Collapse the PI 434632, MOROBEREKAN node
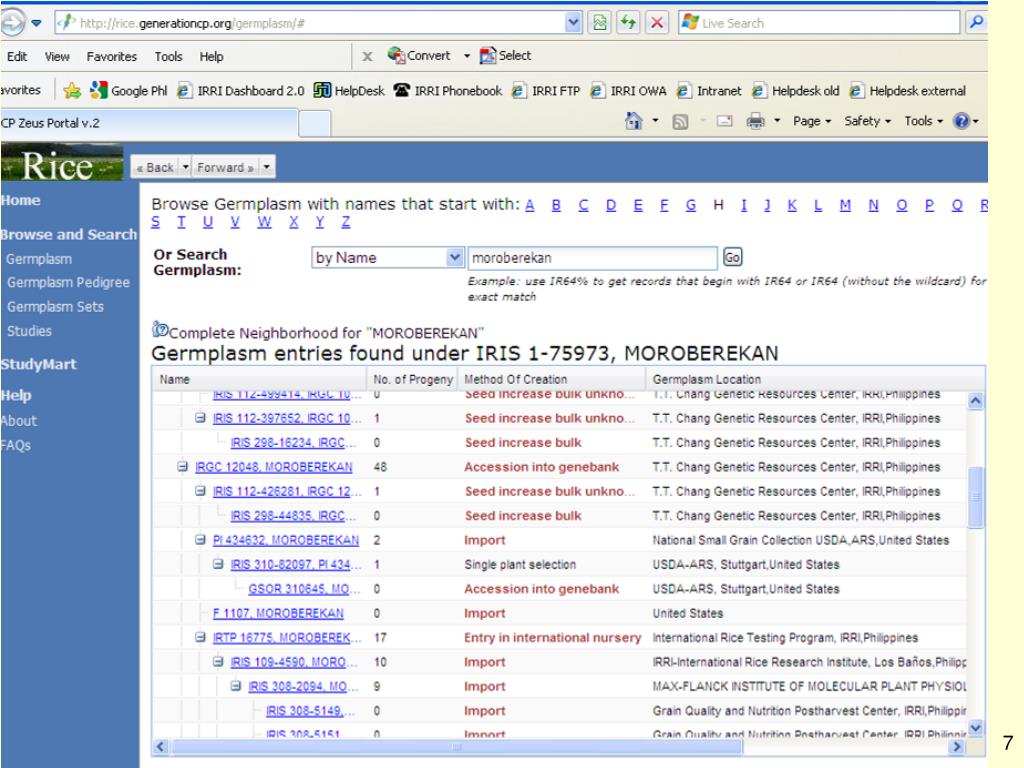The height and width of the screenshot is (768, 1024). point(201,540)
